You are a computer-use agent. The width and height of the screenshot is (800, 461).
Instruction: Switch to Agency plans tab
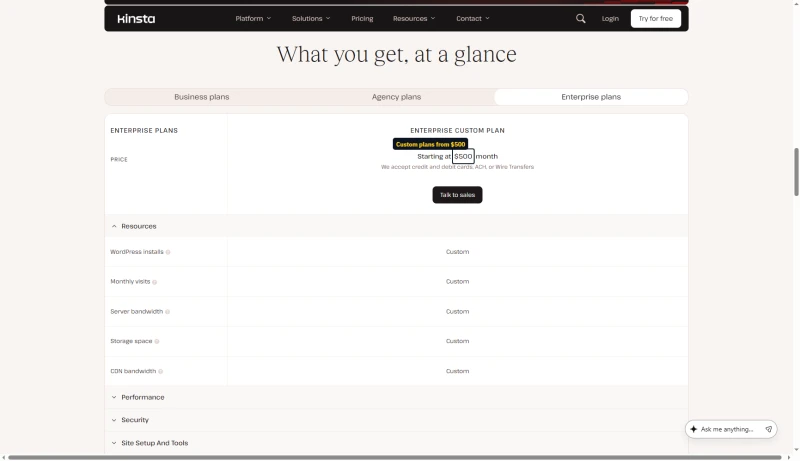pos(396,97)
